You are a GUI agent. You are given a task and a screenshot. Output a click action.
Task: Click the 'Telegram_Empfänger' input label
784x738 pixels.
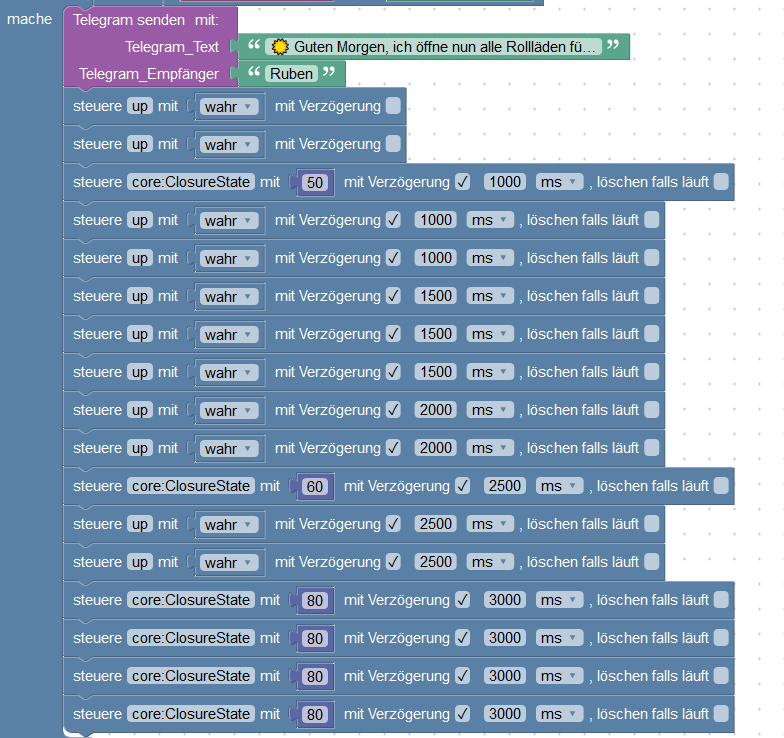tap(148, 74)
